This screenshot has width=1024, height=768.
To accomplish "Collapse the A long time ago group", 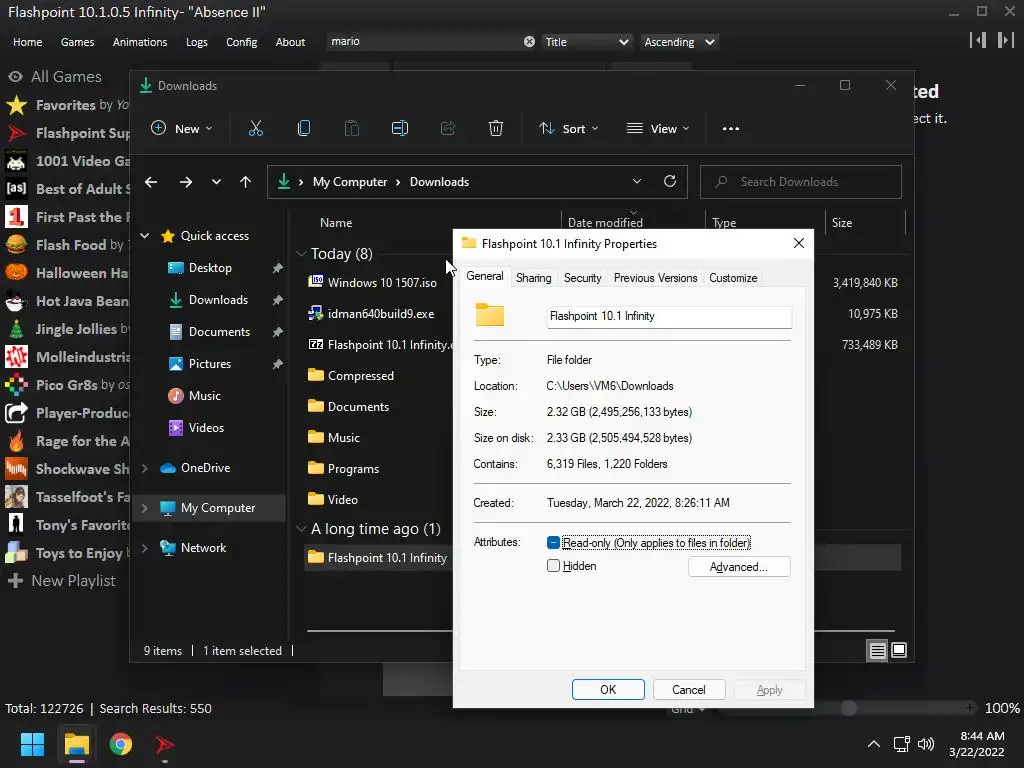I will [x=301, y=528].
